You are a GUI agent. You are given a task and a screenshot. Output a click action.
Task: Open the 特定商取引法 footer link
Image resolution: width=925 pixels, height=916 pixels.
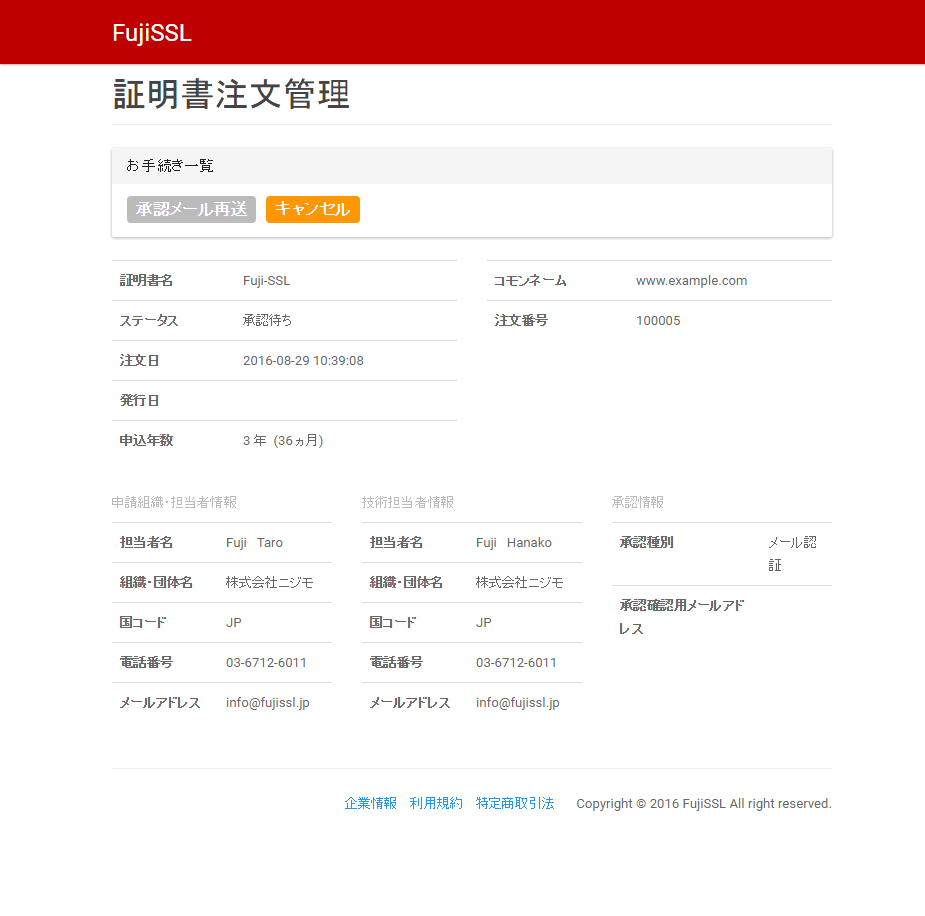point(515,803)
